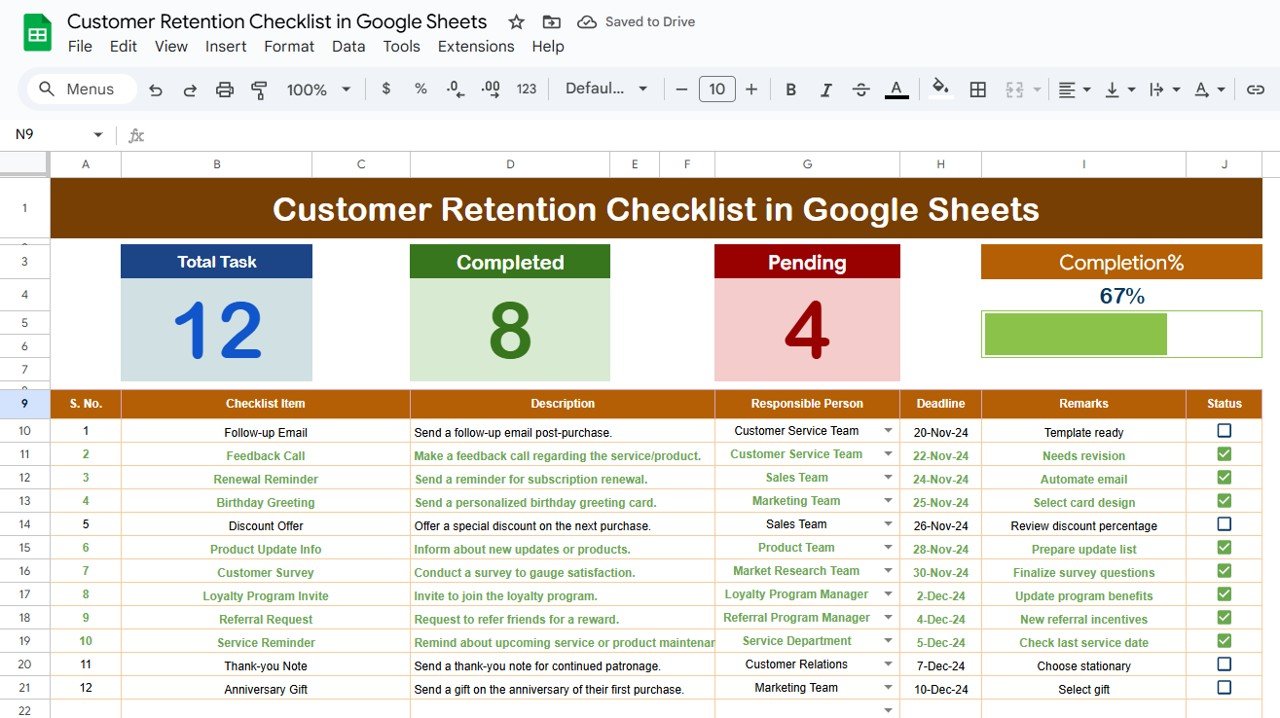
Task: Click the Borders icon
Action: coord(978,89)
